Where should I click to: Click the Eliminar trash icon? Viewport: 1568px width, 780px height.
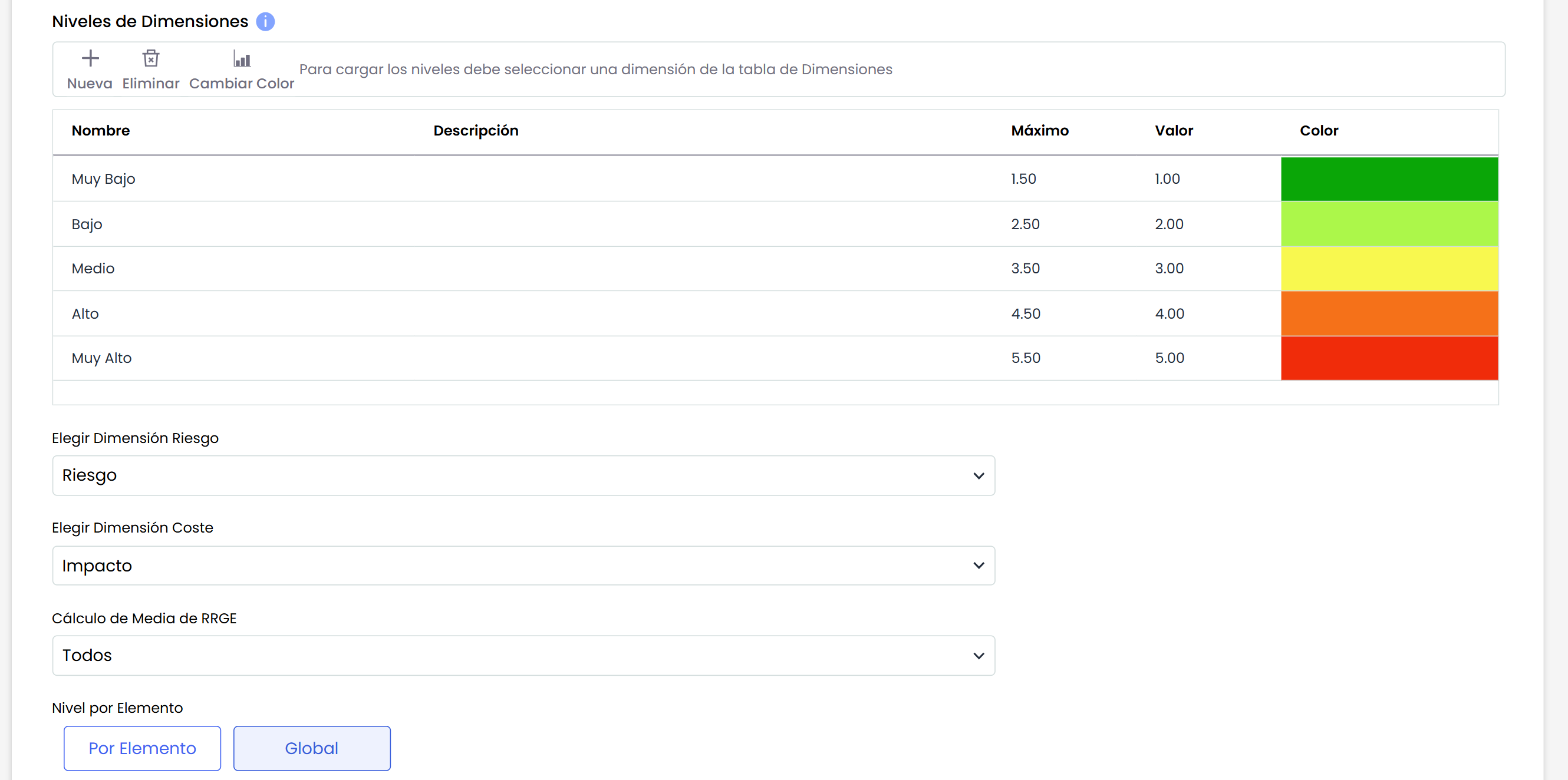click(x=151, y=58)
